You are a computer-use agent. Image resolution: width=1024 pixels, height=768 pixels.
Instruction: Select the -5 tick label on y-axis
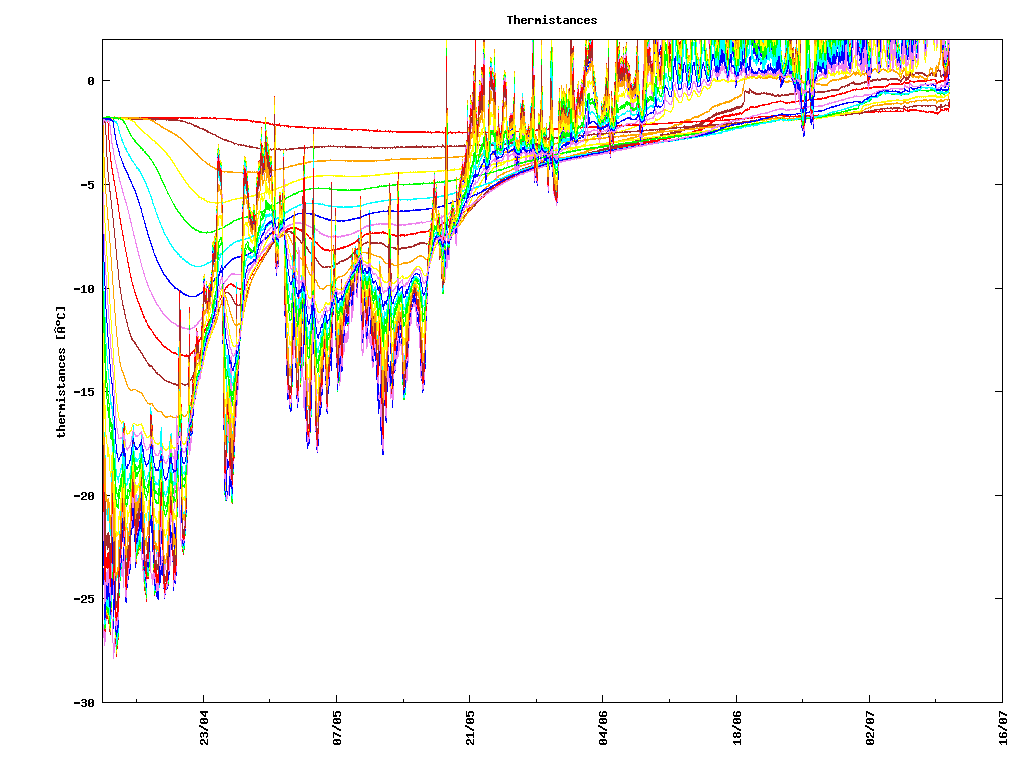point(88,185)
